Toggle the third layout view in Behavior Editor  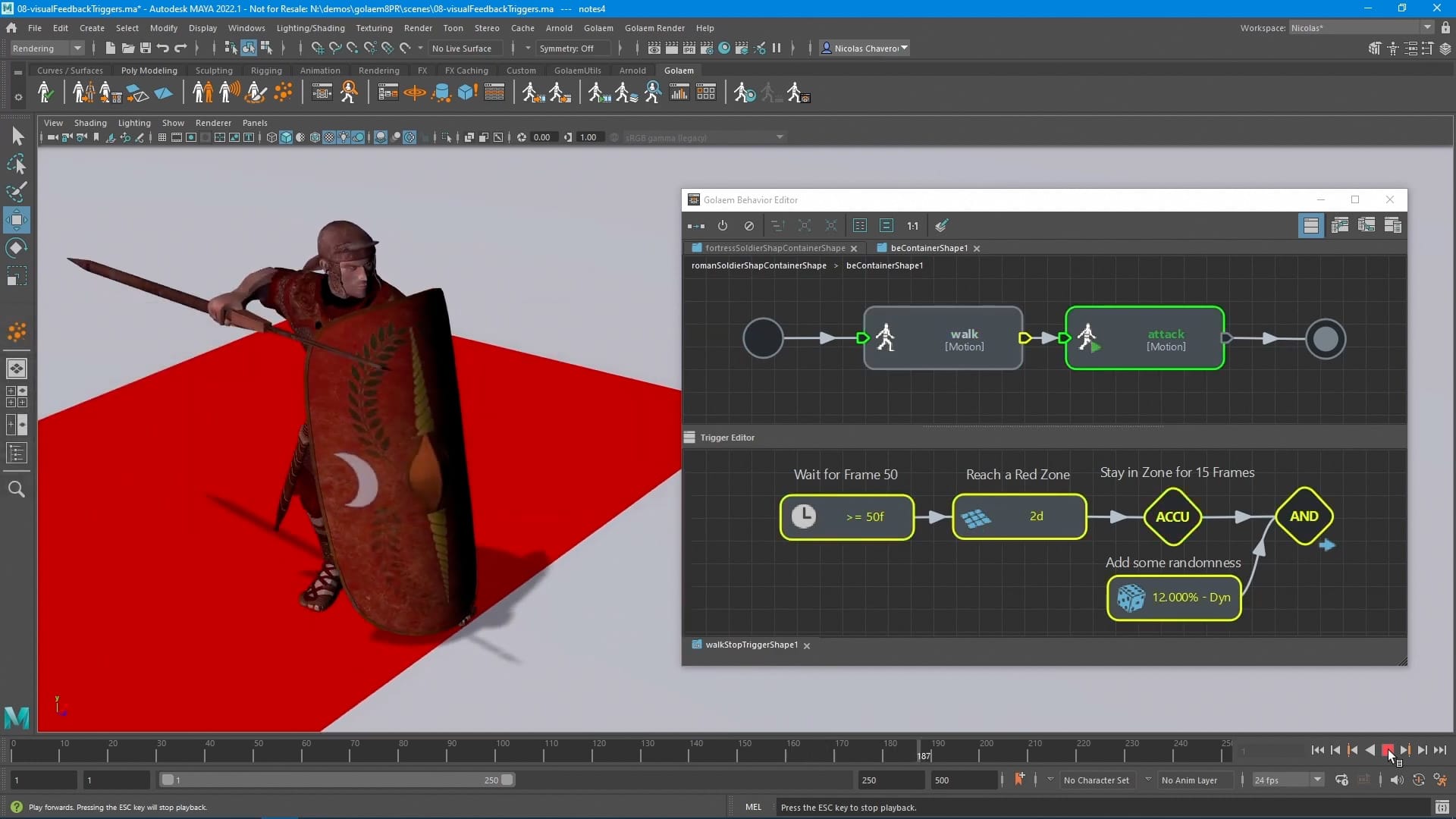1366,225
